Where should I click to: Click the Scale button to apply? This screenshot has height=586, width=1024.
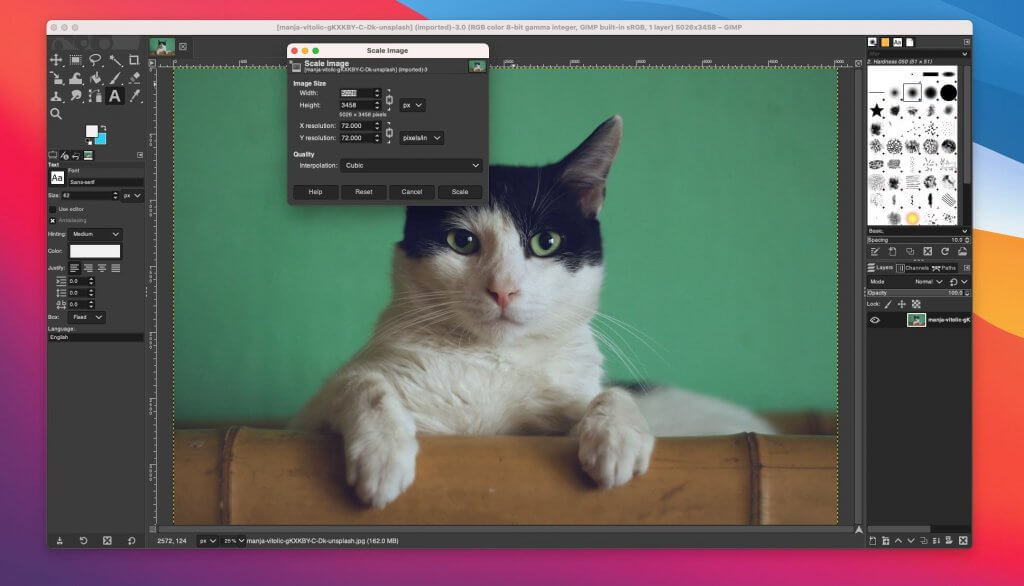pyautogui.click(x=460, y=192)
